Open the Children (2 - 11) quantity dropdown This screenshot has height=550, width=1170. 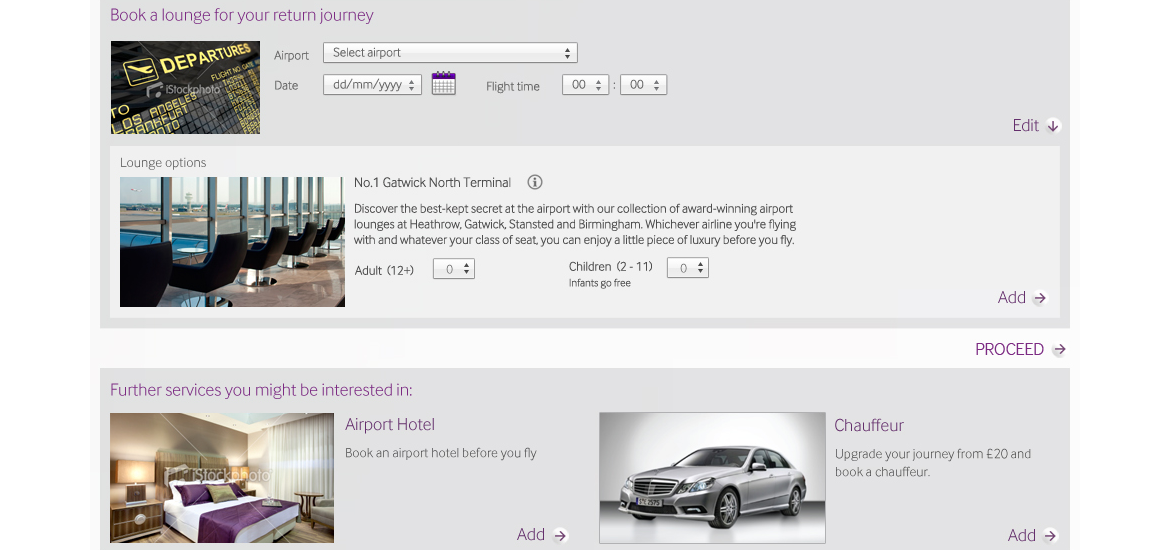coord(687,268)
